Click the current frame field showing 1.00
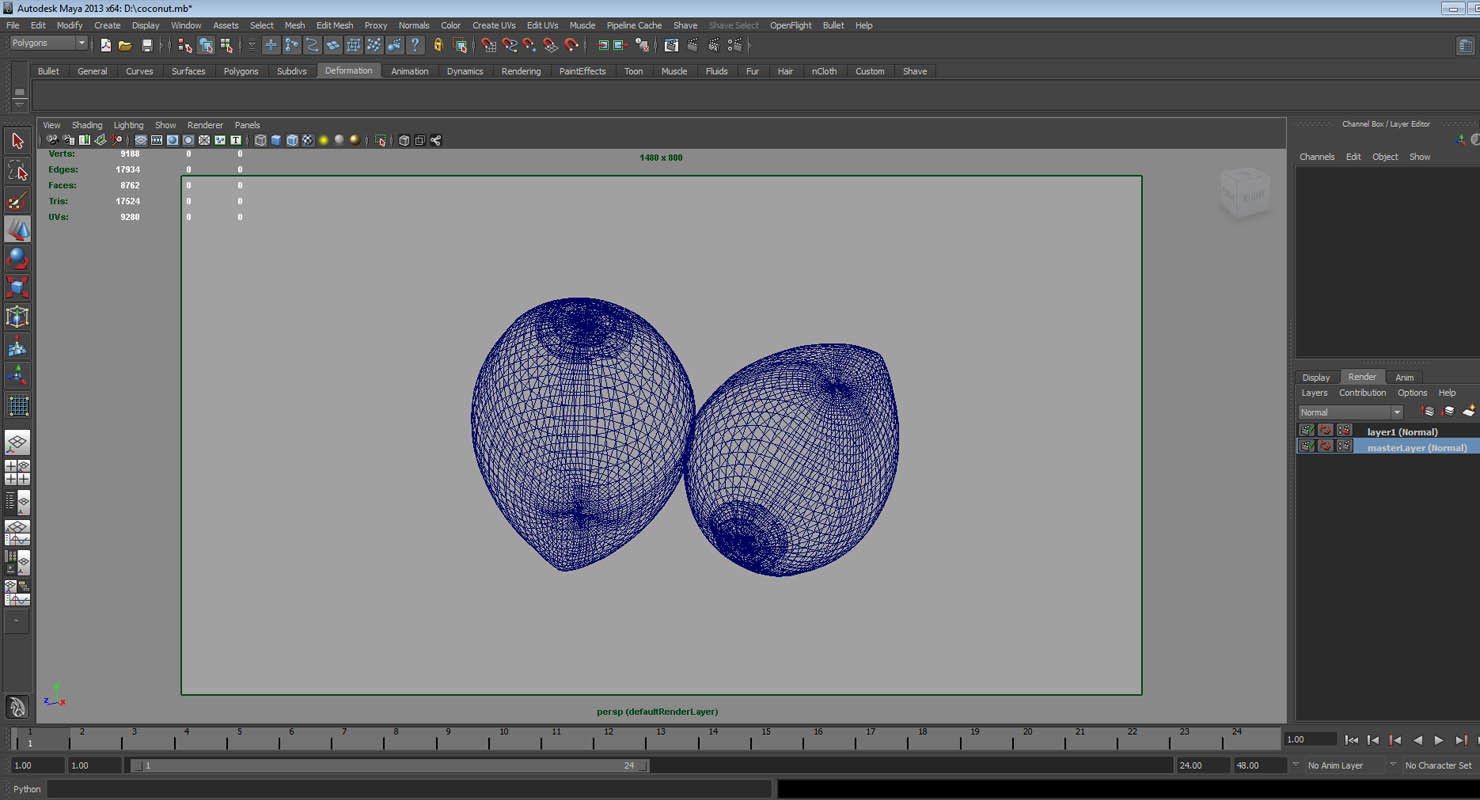This screenshot has width=1480, height=800. click(x=1310, y=739)
